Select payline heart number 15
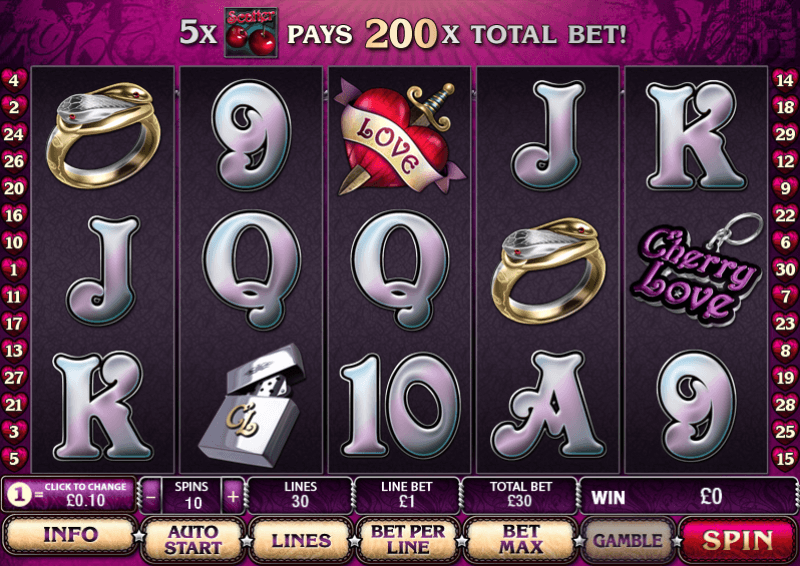Screen dimensions: 800x566 pyautogui.click(x=785, y=458)
